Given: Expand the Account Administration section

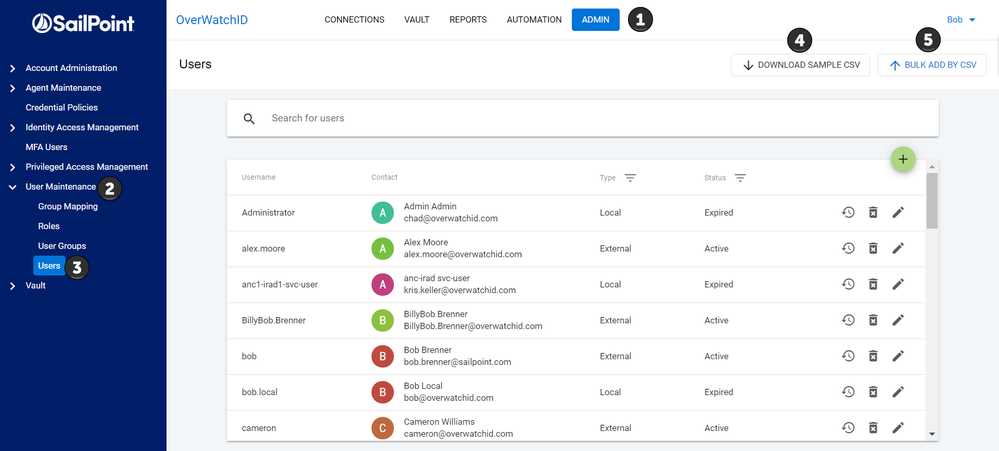Looking at the screenshot, I should point(12,68).
